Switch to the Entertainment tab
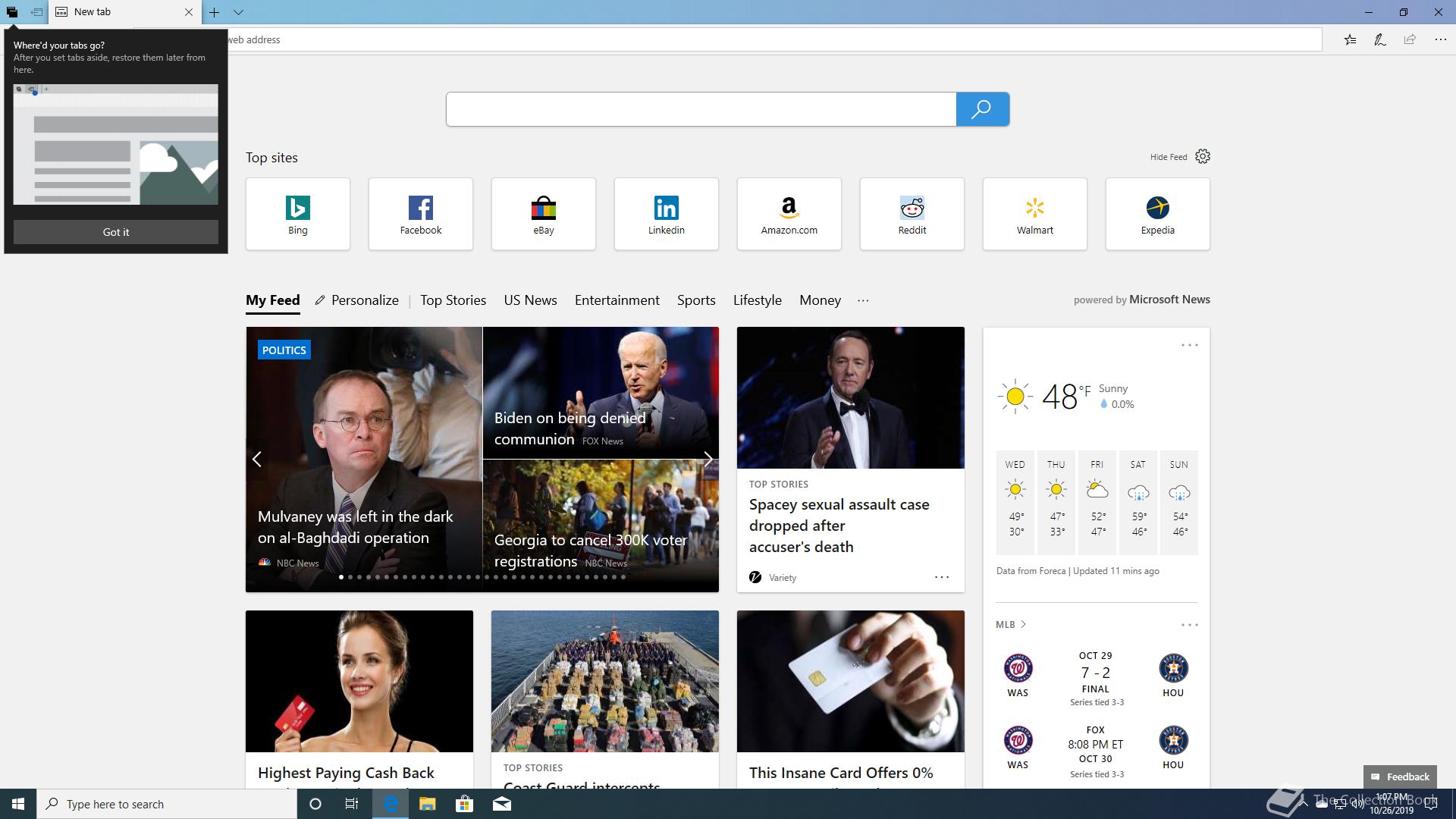This screenshot has height=819, width=1456. (617, 300)
